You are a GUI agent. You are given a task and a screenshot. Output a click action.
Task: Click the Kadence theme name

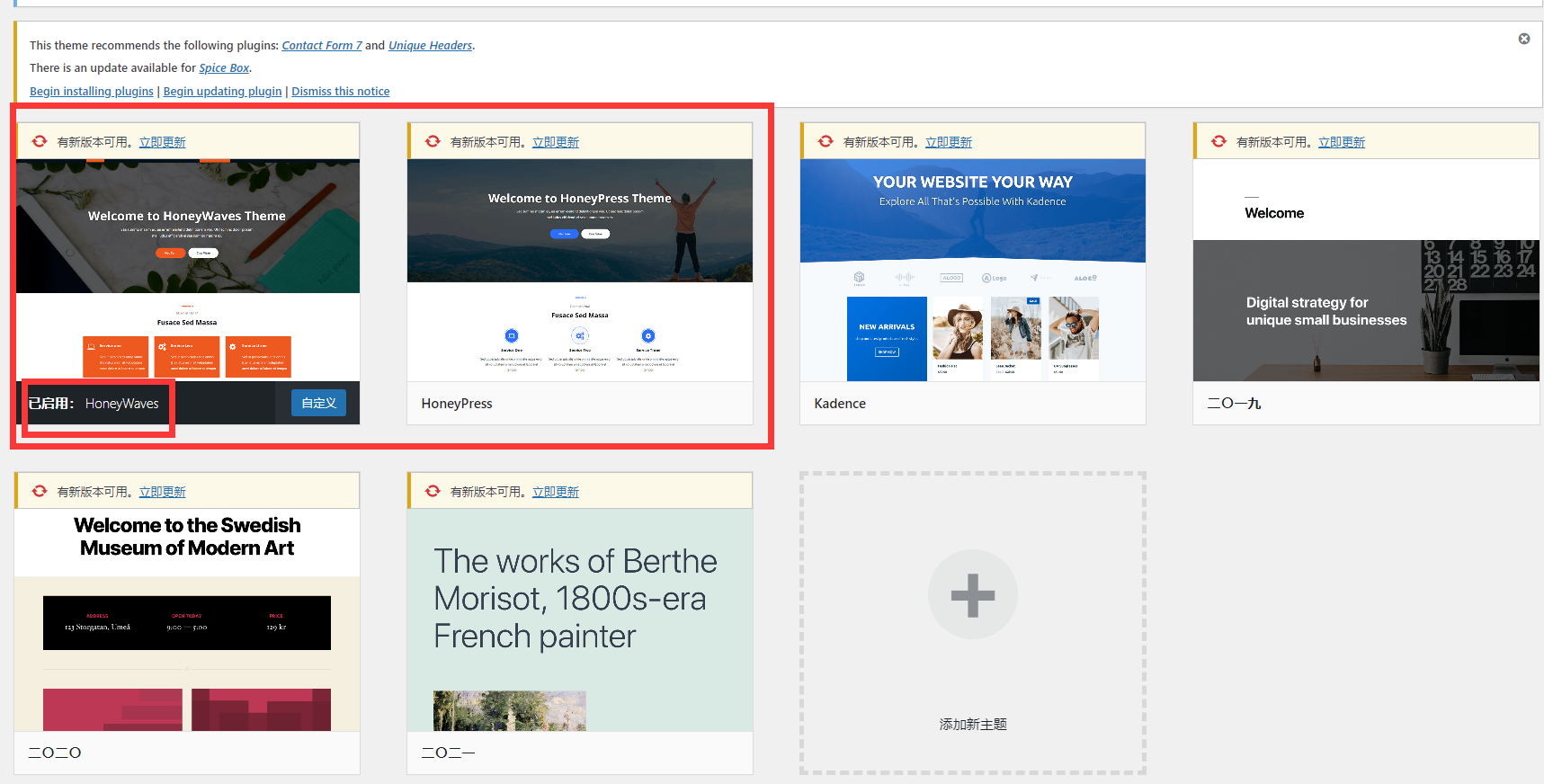pyautogui.click(x=840, y=404)
